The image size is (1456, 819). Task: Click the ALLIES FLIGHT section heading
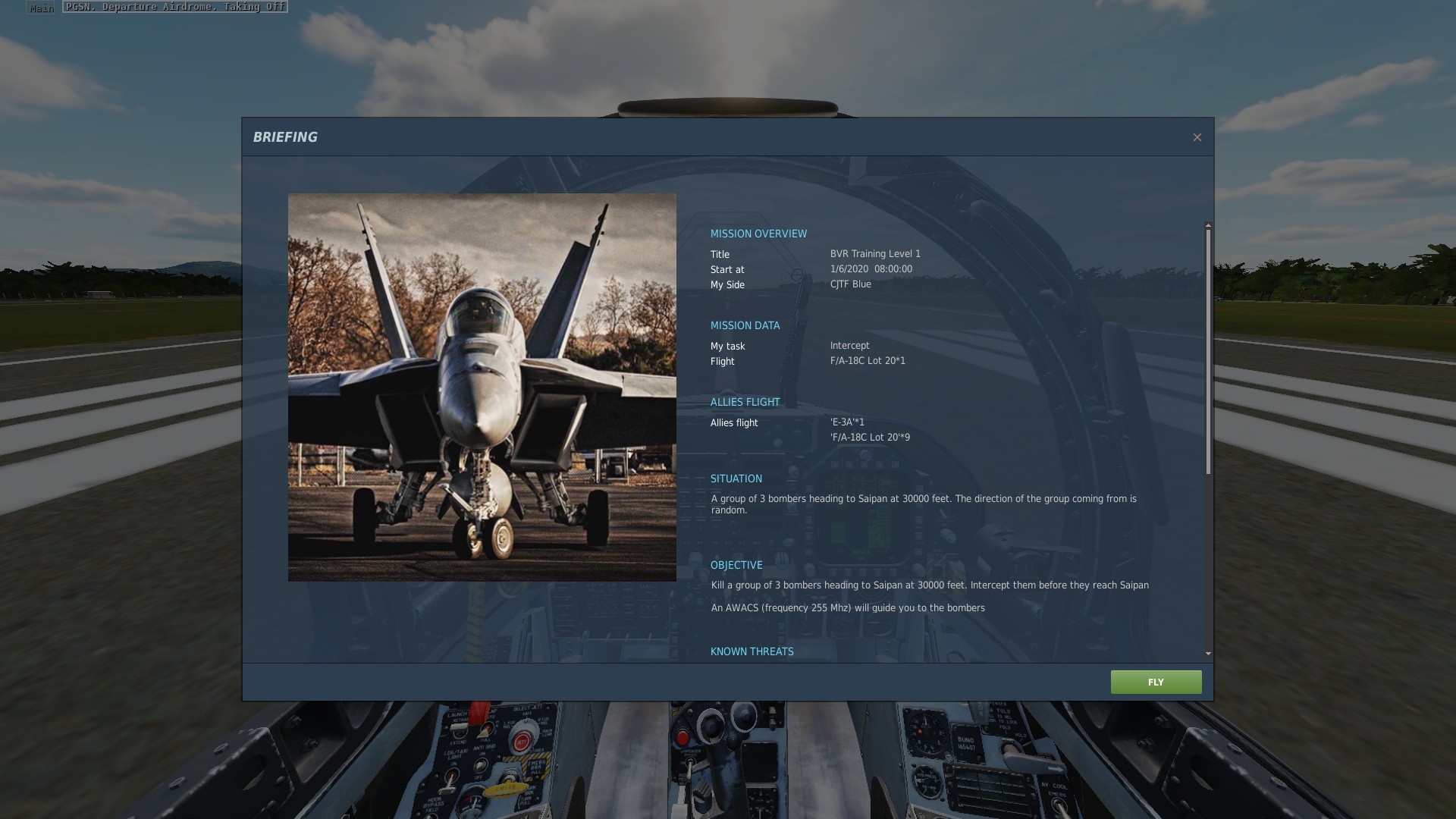pyautogui.click(x=745, y=402)
